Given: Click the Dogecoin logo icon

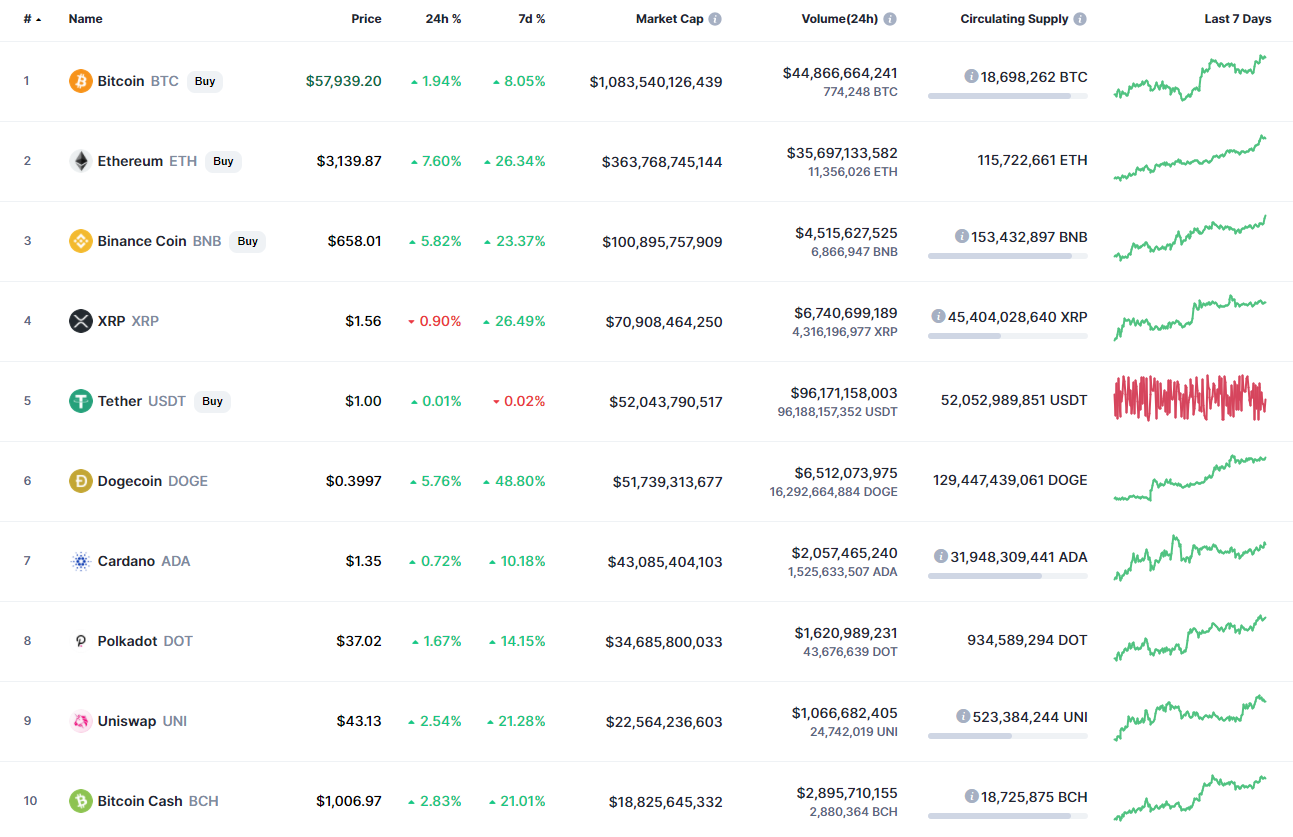Looking at the screenshot, I should click(x=81, y=481).
